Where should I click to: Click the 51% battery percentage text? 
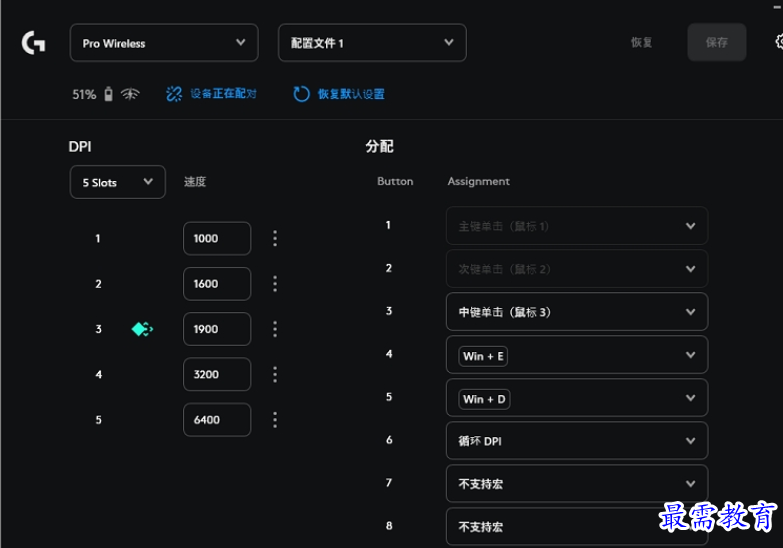point(84,94)
